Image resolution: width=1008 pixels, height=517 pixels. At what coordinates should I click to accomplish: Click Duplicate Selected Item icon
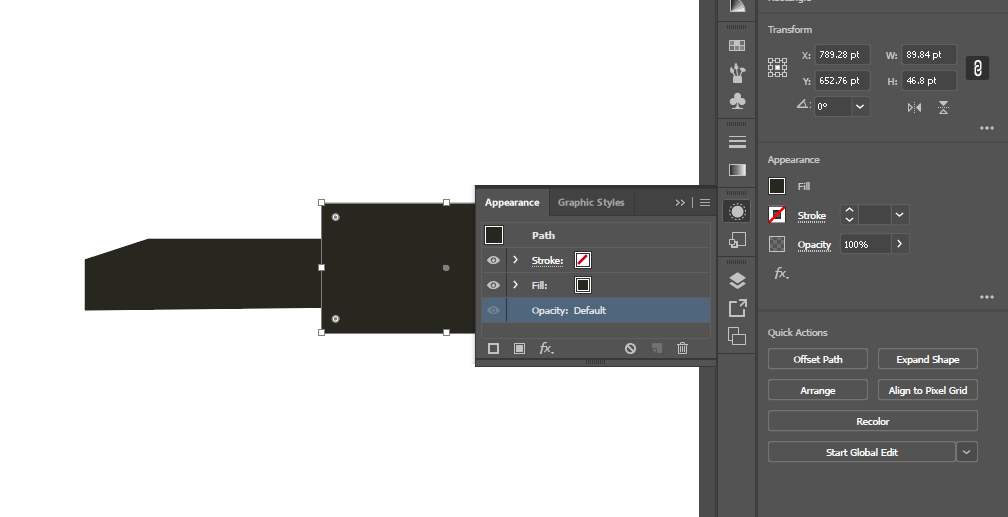coord(656,348)
